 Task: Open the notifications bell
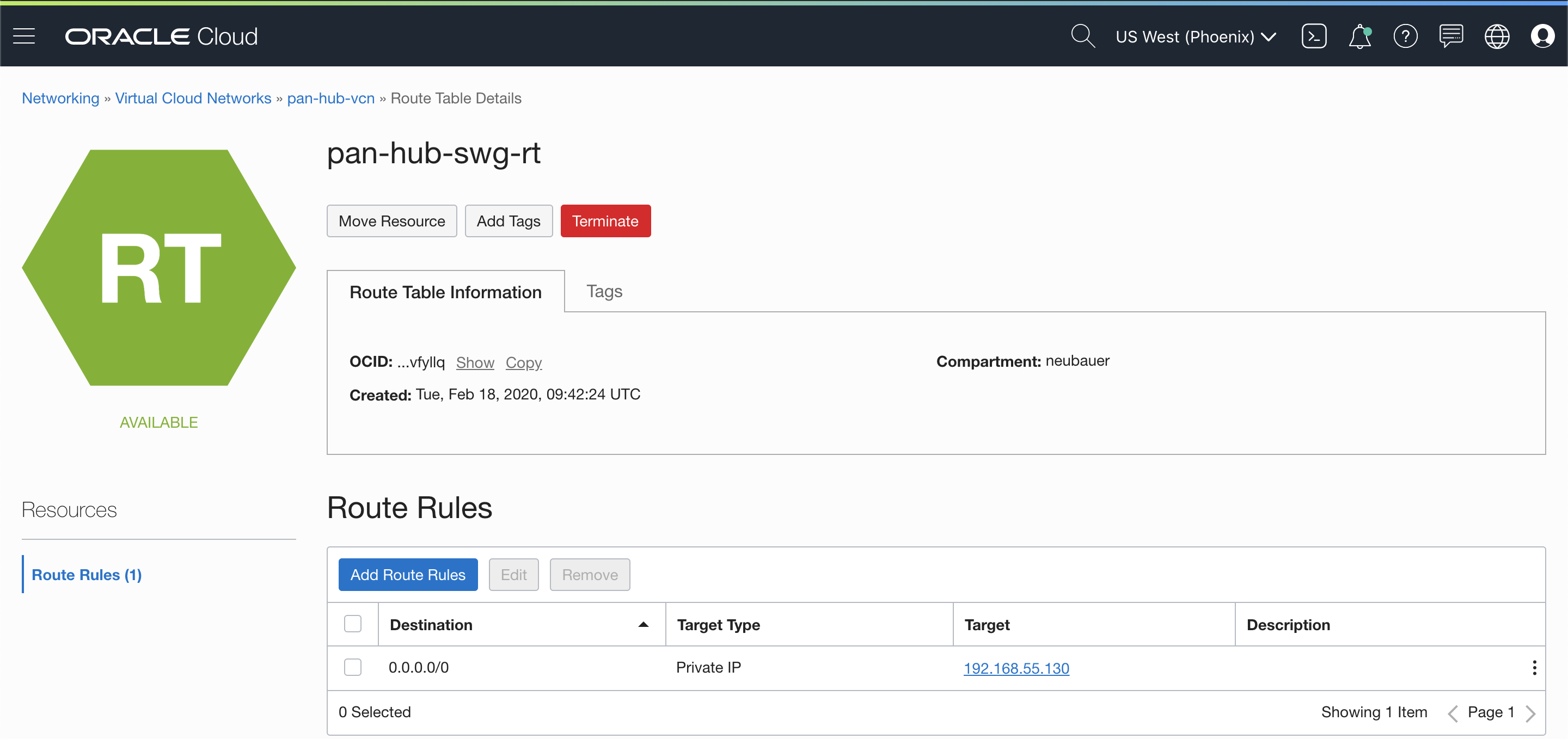click(1359, 36)
